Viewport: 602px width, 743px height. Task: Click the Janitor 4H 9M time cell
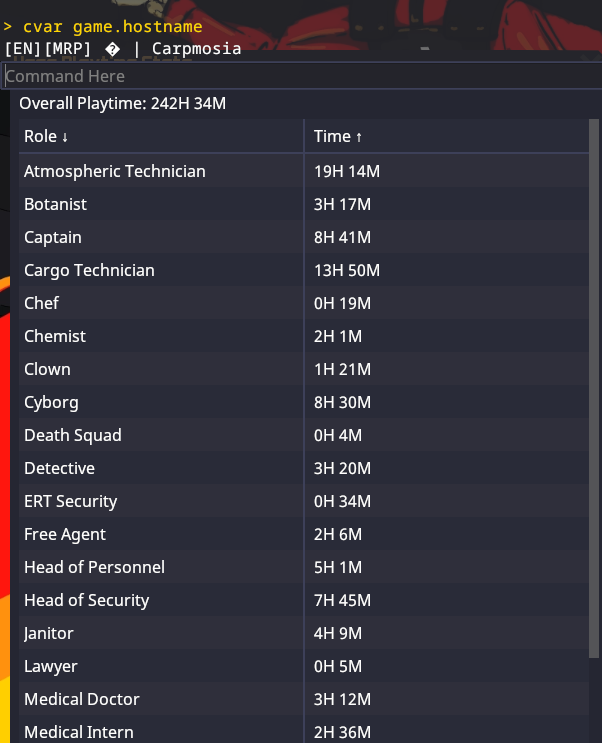[x=338, y=633]
